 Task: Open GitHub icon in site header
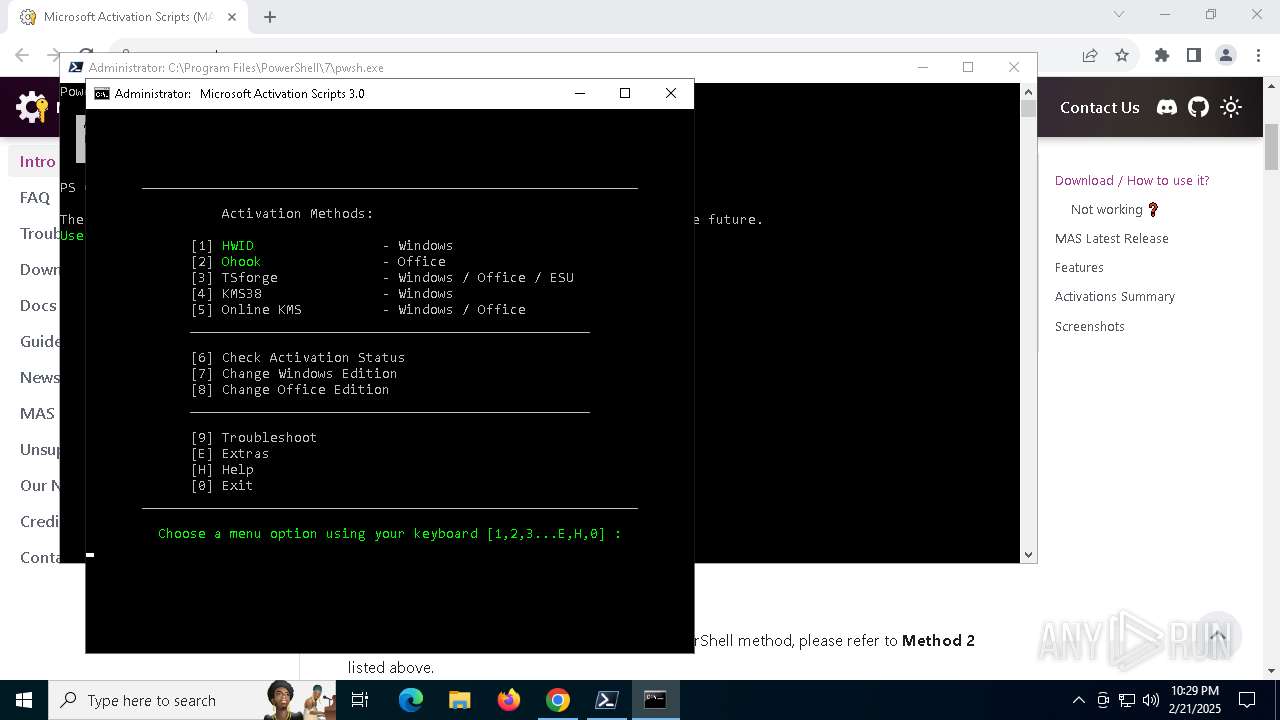pyautogui.click(x=1199, y=107)
